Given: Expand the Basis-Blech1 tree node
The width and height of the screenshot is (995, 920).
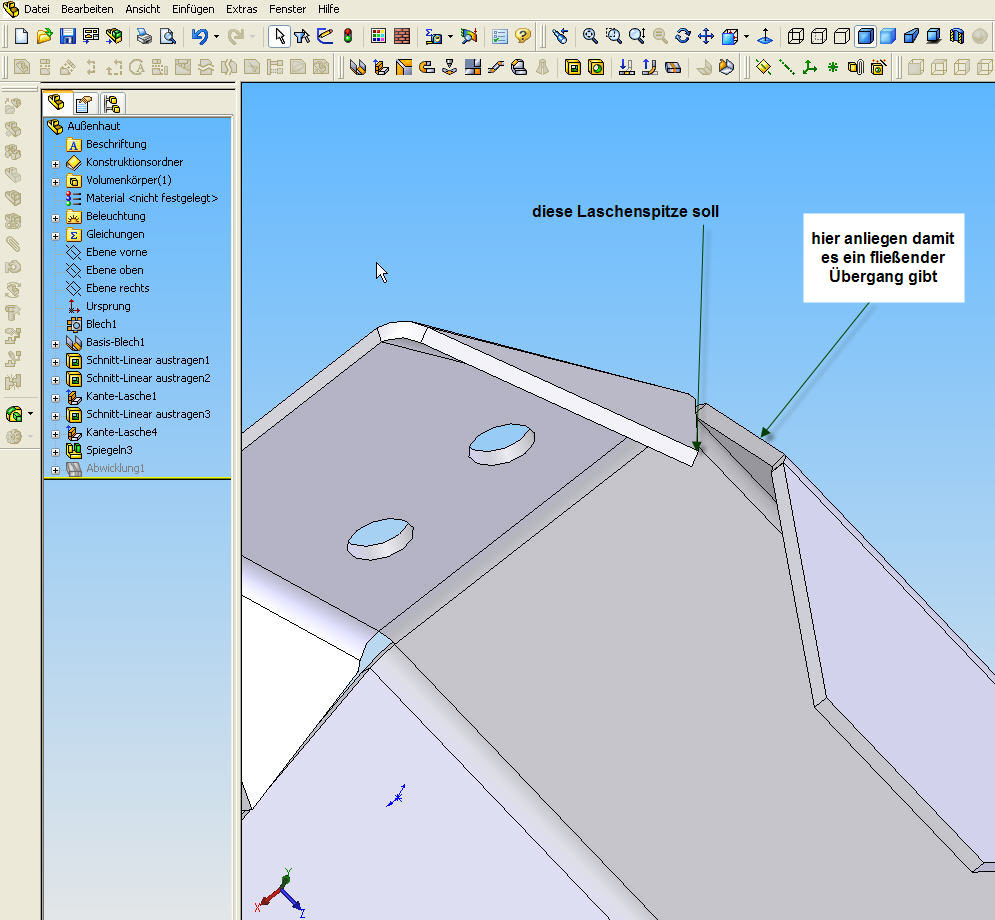Looking at the screenshot, I should tap(56, 343).
